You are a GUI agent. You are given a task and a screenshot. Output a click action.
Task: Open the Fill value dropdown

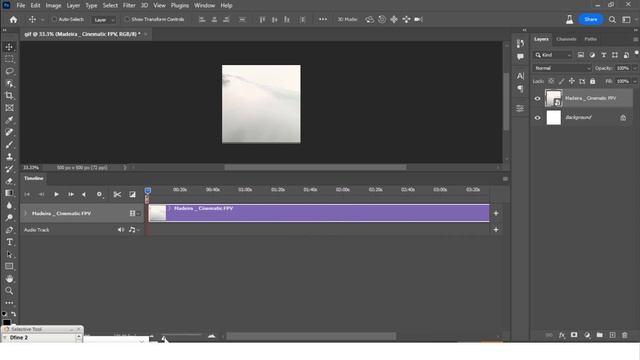pyautogui.click(x=635, y=81)
